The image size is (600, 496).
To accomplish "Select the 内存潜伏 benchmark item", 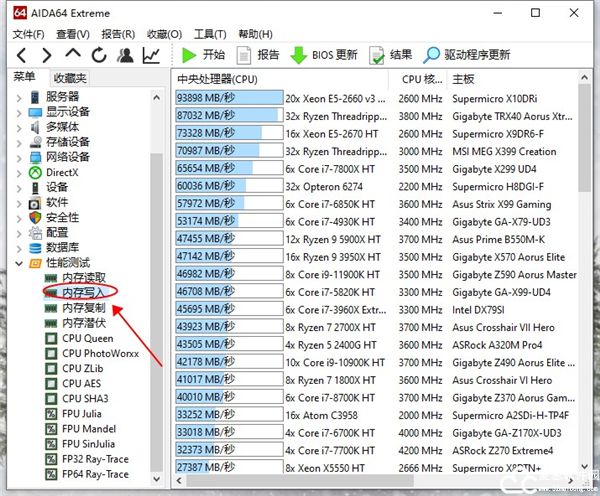I will coord(84,323).
